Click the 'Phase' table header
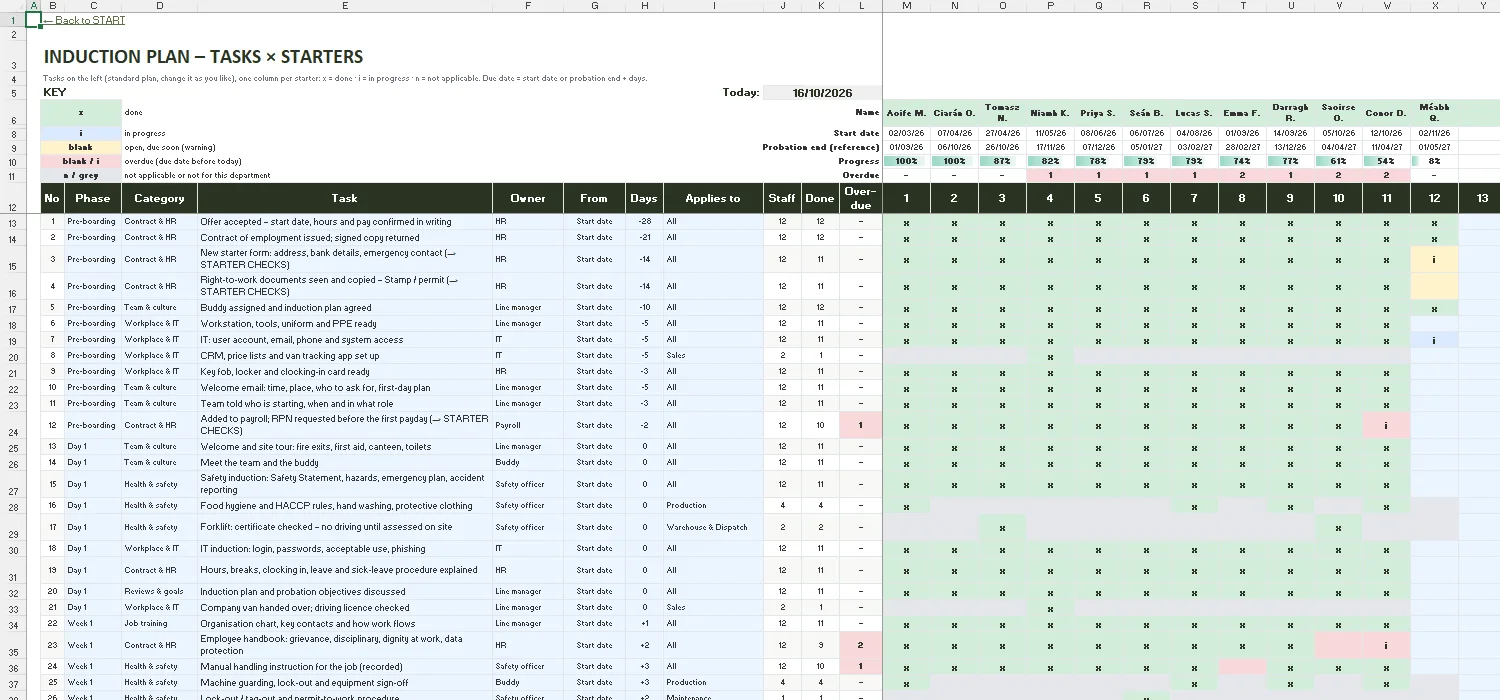The image size is (1500, 700). pos(93,198)
